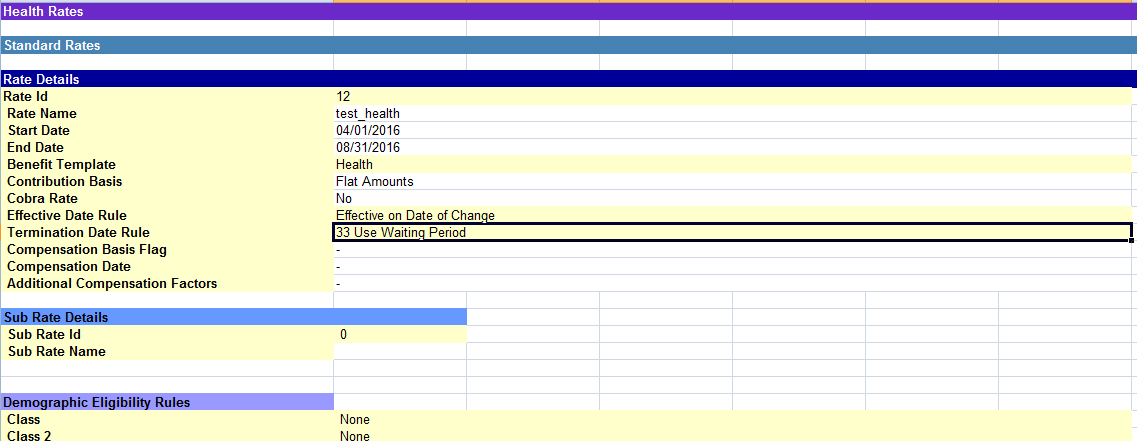The width and height of the screenshot is (1137, 441).
Task: Click the Class 2 label cell
Action: (x=167, y=435)
